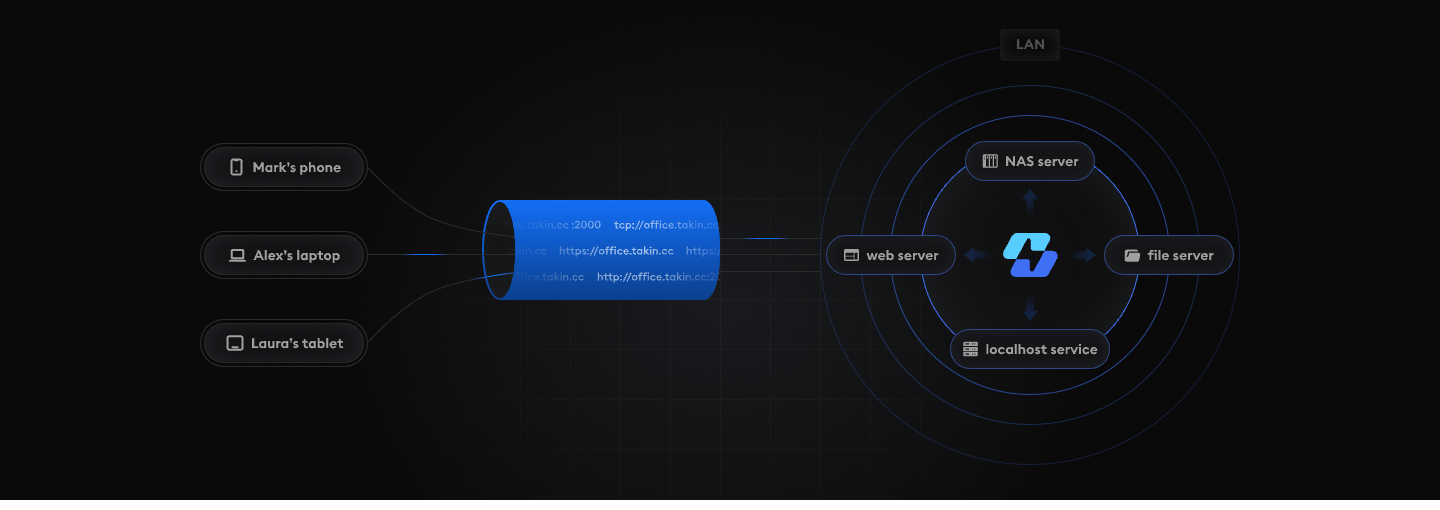Click the laptop icon beside Alex's laptop
Screen dimensions: 1440x510
pos(237,255)
